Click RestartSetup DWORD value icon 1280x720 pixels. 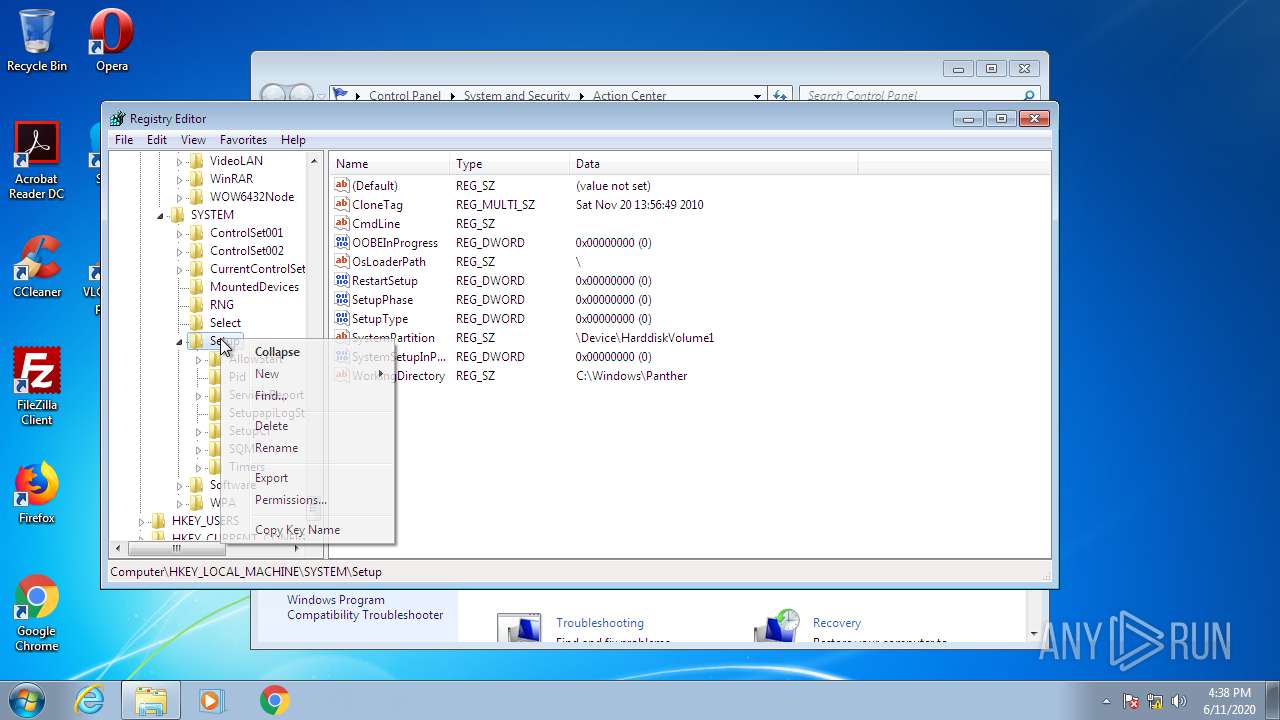point(342,280)
